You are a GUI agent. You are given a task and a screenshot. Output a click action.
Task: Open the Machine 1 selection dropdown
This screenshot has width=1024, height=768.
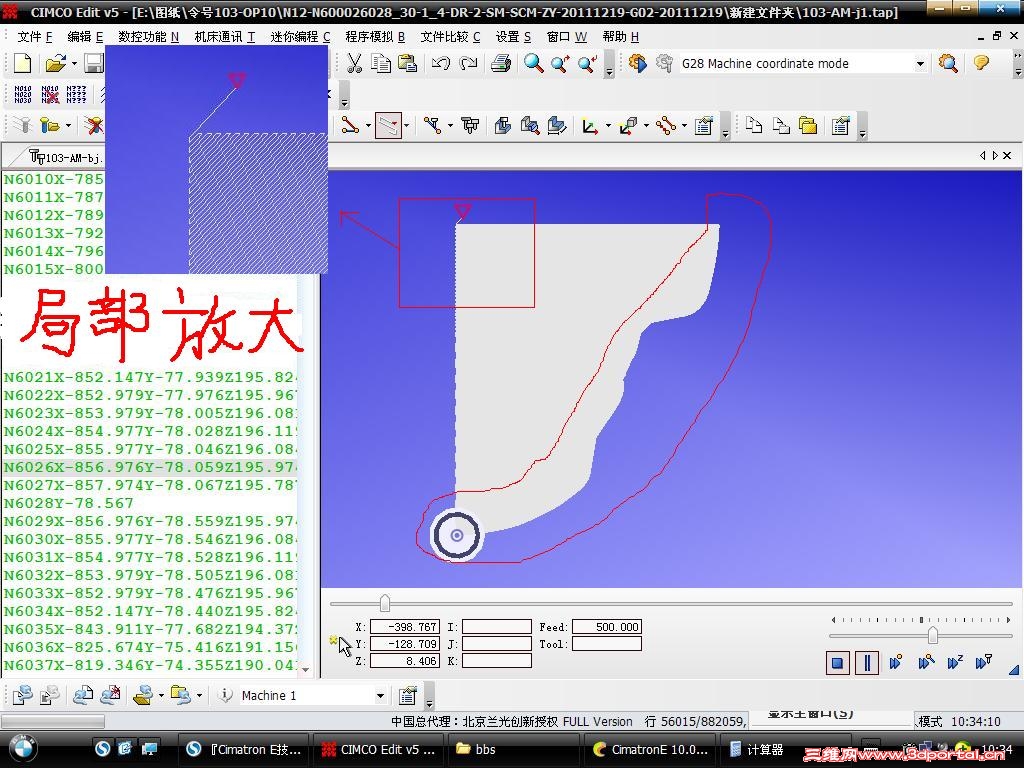pyautogui.click(x=380, y=696)
